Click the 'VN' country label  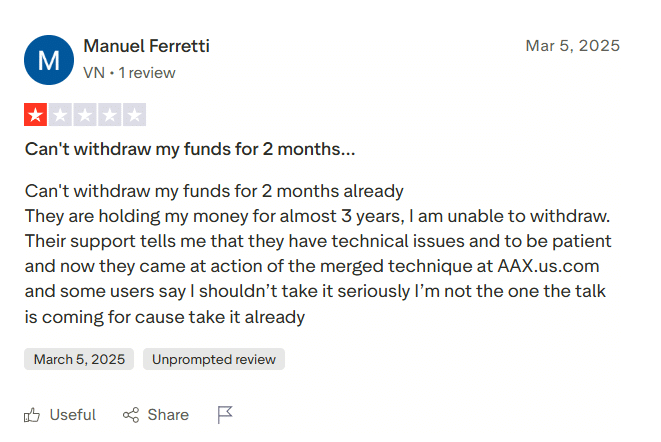point(94,72)
